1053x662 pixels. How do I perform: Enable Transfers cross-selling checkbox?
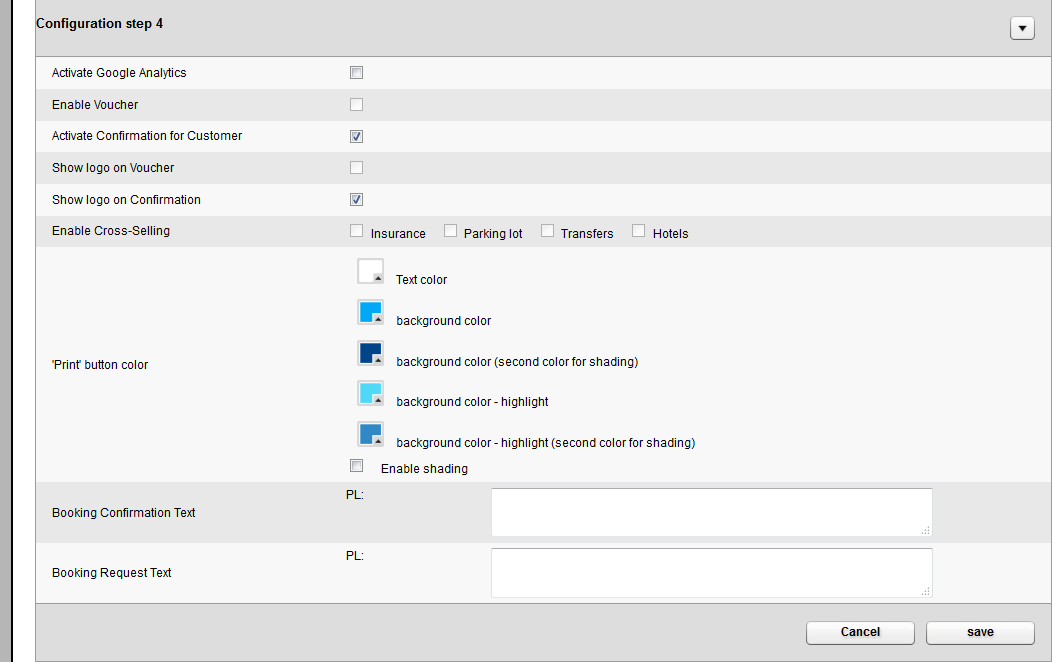point(547,231)
